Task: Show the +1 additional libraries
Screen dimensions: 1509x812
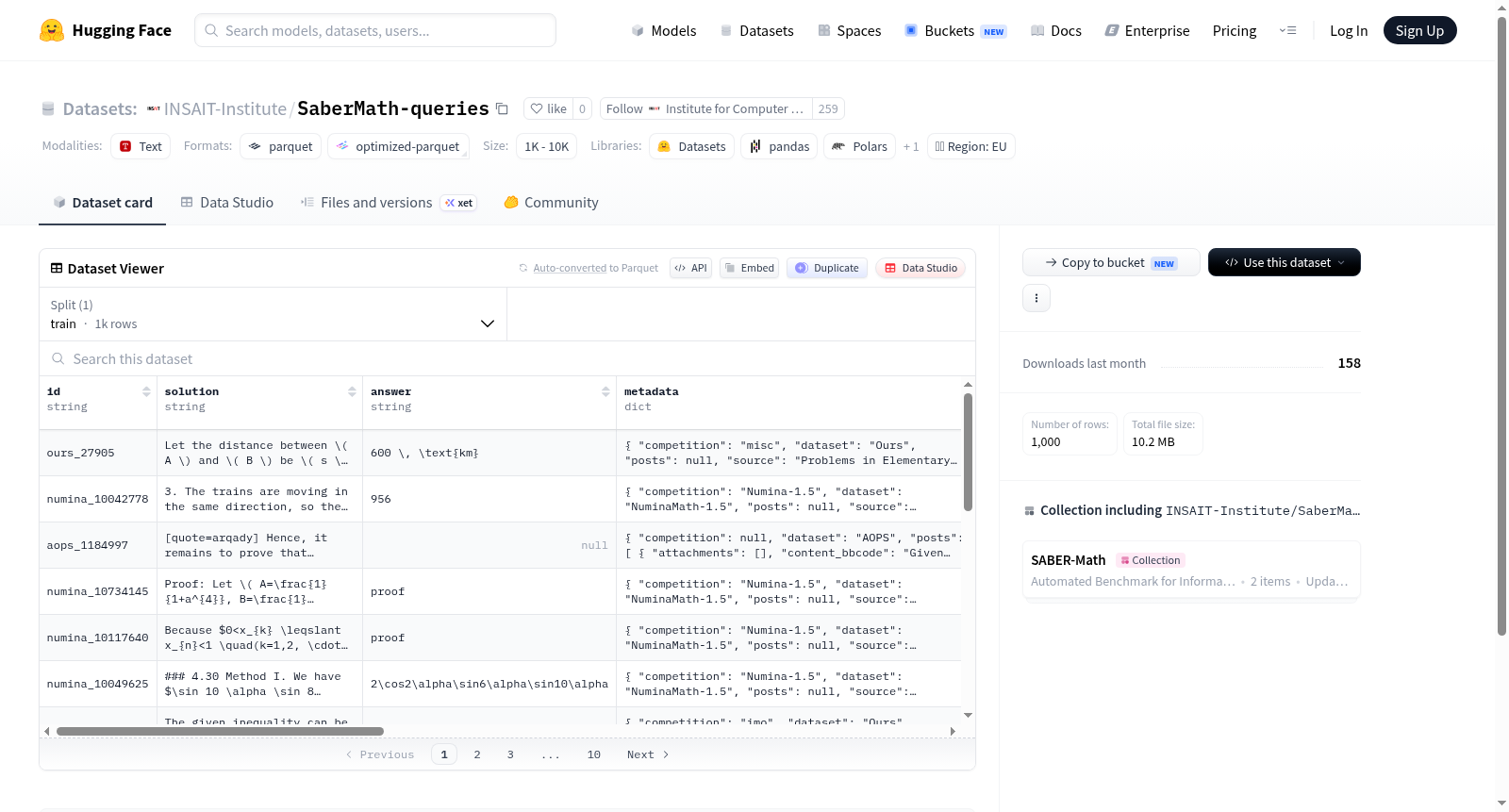Action: tap(911, 146)
